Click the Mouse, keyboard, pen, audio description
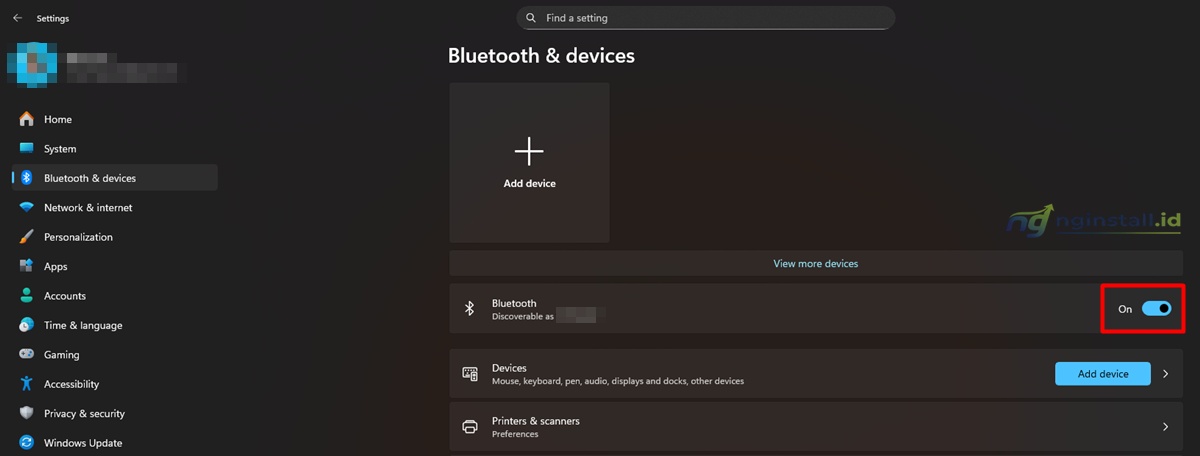This screenshot has width=1200, height=456. [x=618, y=381]
